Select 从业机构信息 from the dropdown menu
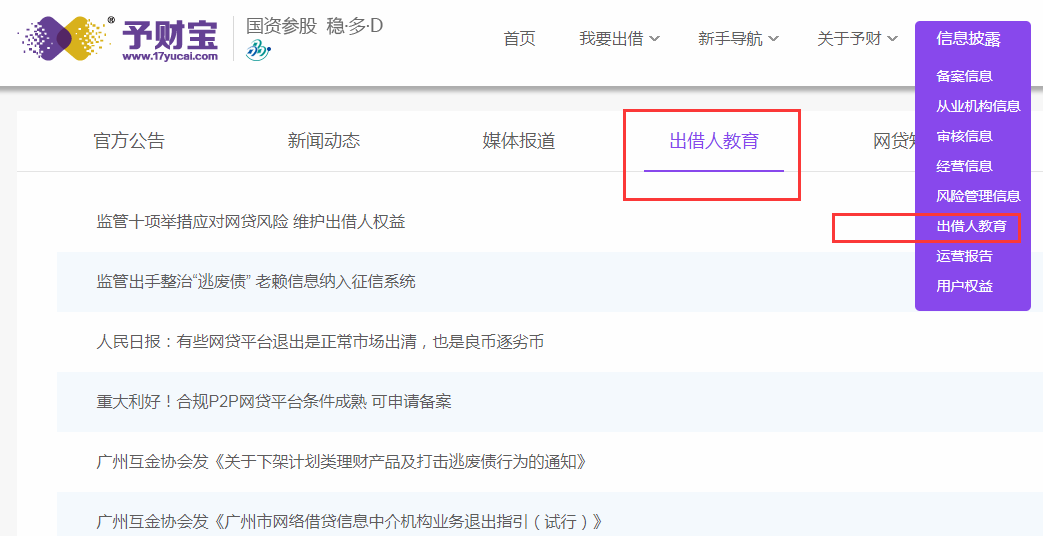This screenshot has width=1043, height=536. coord(978,106)
